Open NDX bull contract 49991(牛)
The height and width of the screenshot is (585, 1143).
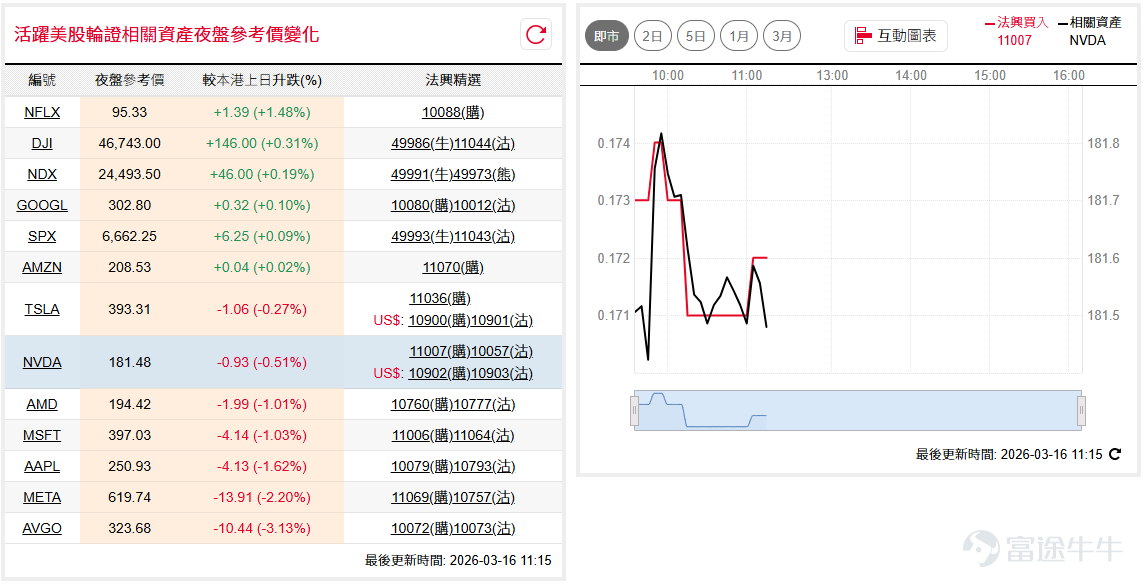pyautogui.click(x=422, y=174)
